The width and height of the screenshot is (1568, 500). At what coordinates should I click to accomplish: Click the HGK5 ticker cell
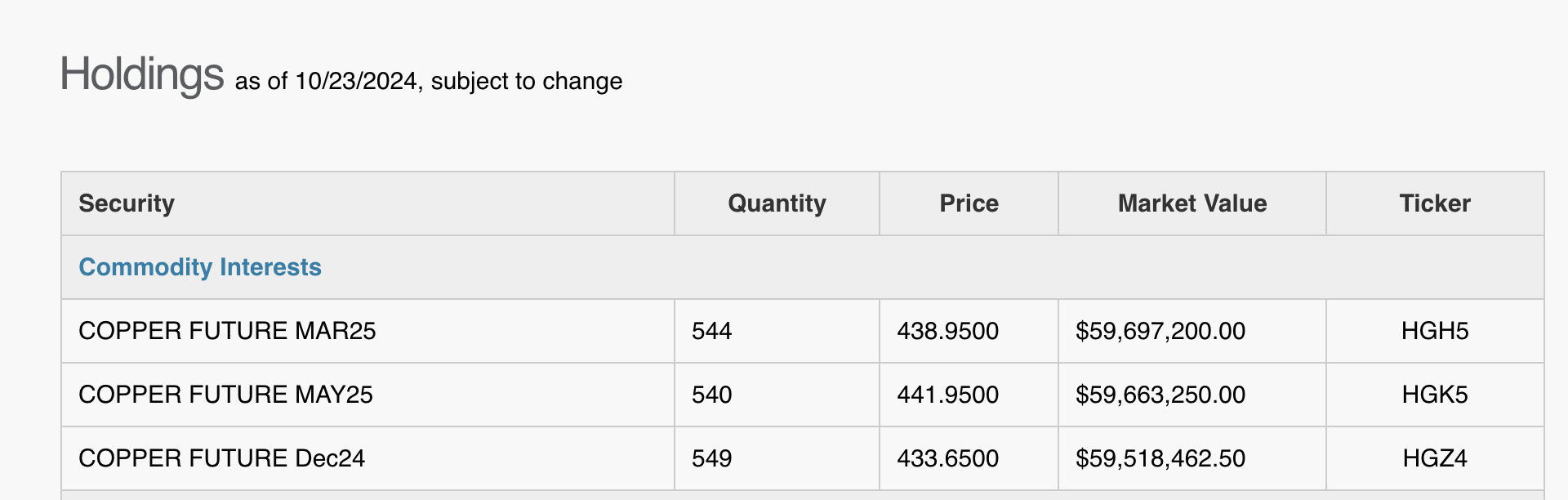1434,395
